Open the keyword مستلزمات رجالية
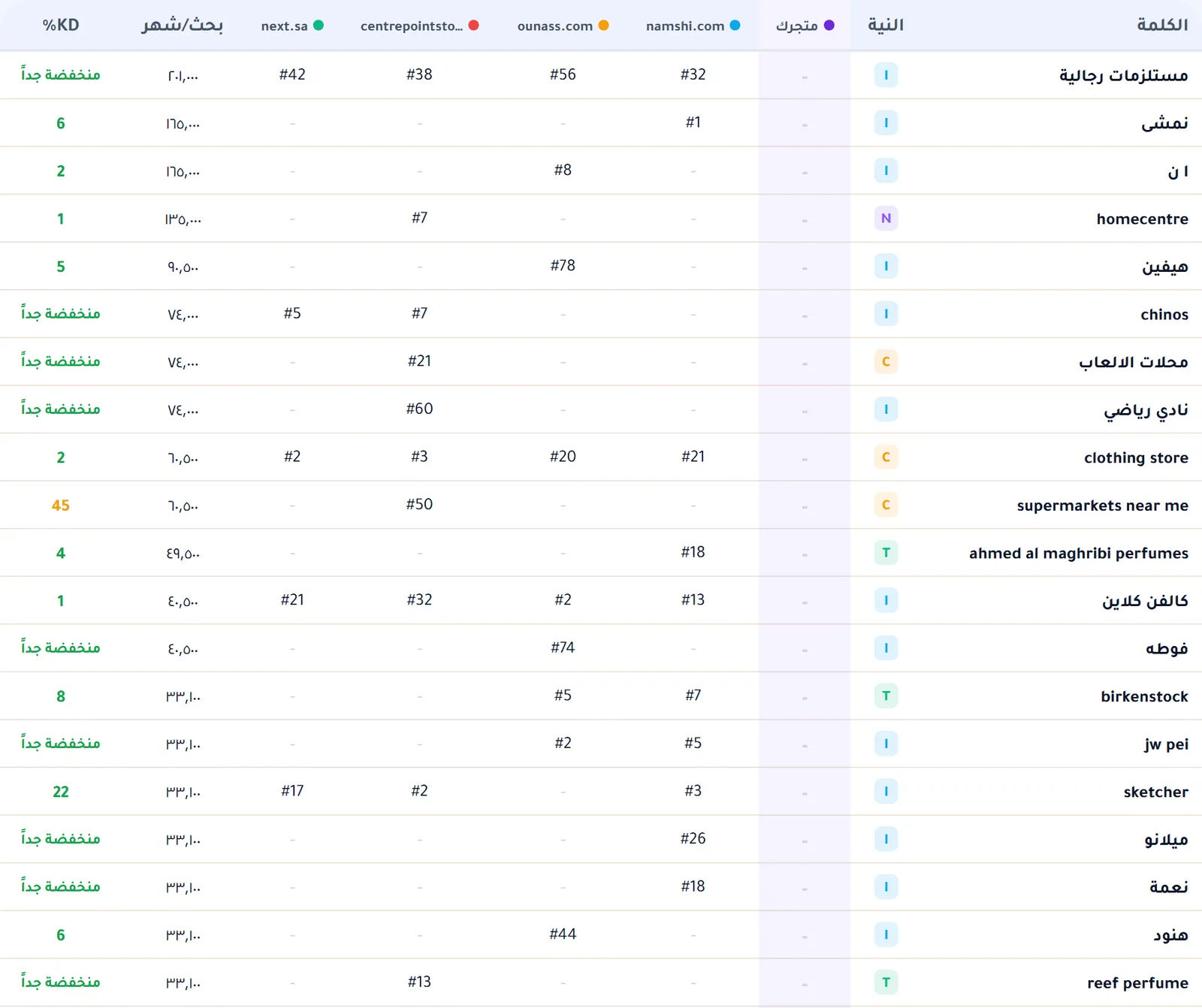The height and width of the screenshot is (1008, 1202). pos(1124,75)
